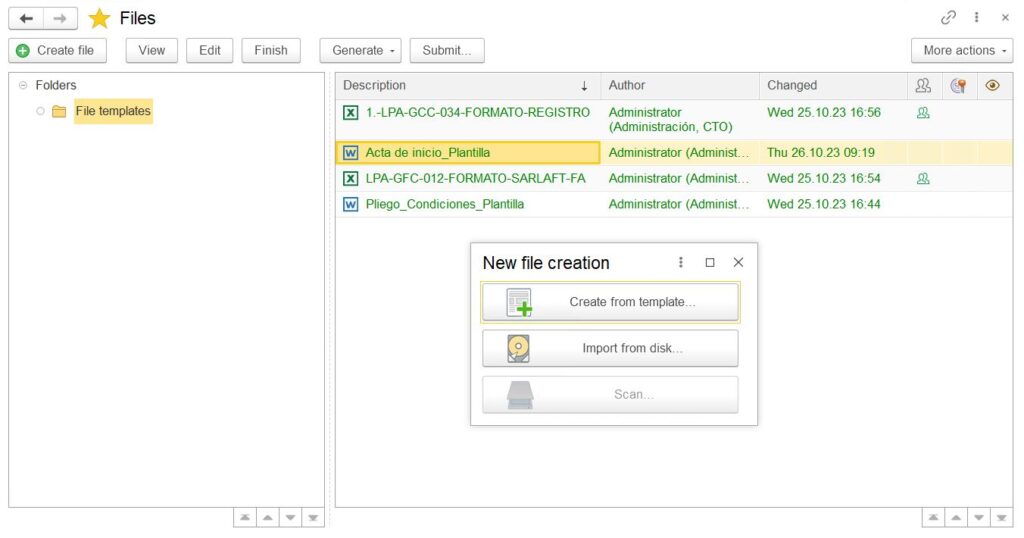1024x538 pixels.
Task: Open the dialog's three-dot options menu
Action: pos(681,262)
